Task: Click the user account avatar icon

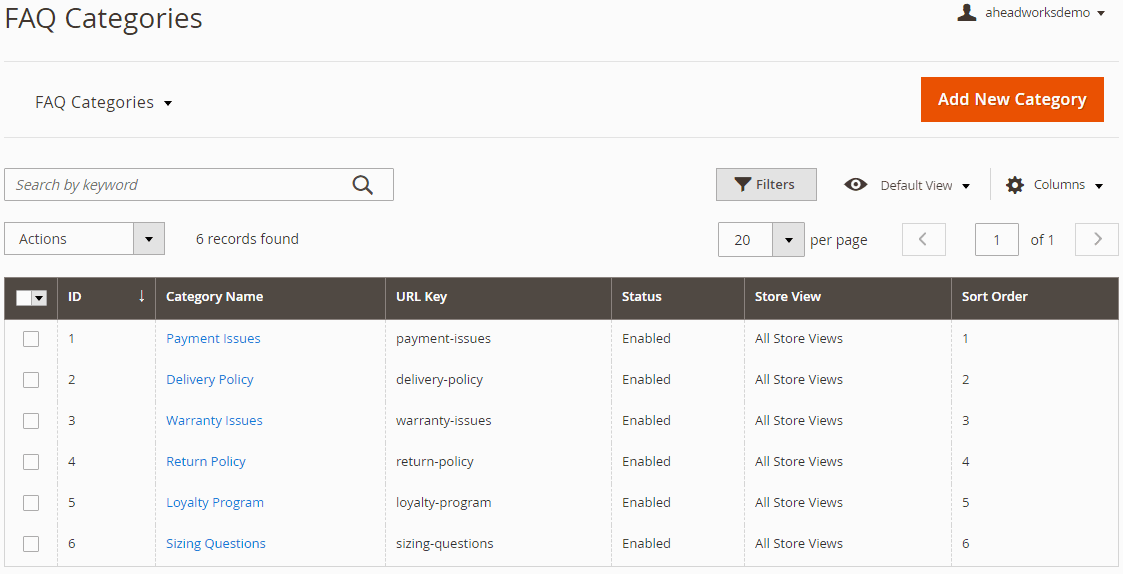Action: (966, 13)
